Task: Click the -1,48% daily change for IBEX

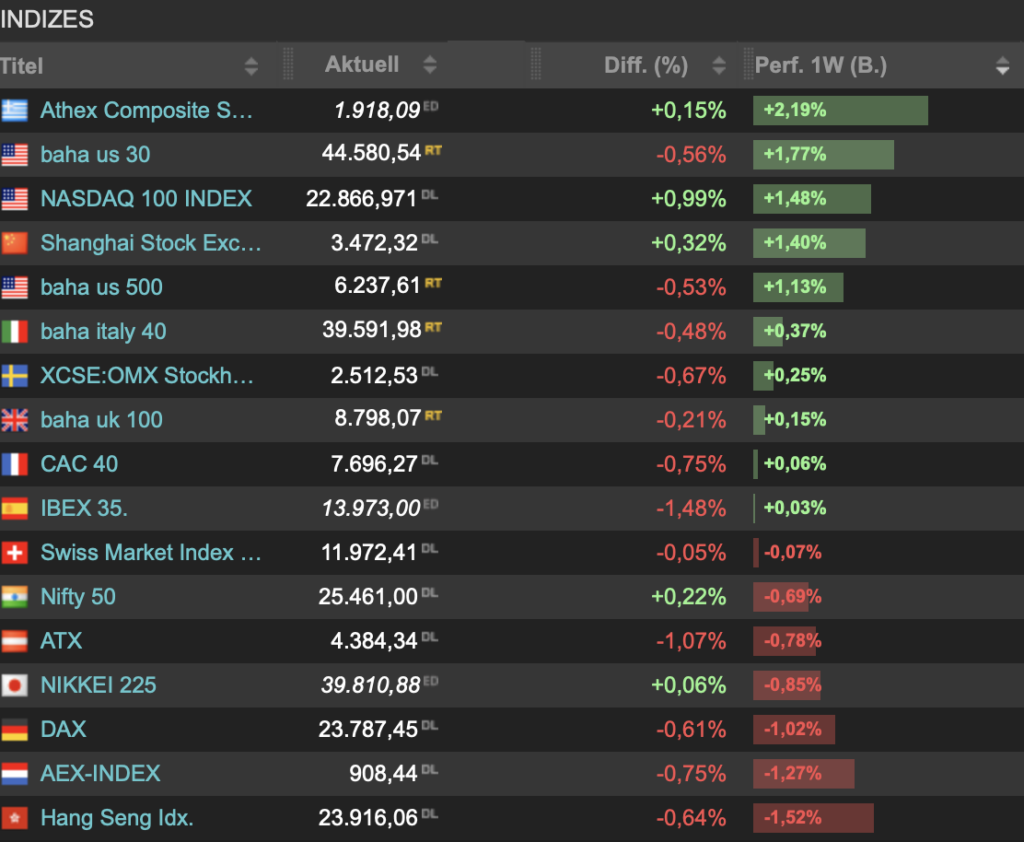Action: coord(691,508)
